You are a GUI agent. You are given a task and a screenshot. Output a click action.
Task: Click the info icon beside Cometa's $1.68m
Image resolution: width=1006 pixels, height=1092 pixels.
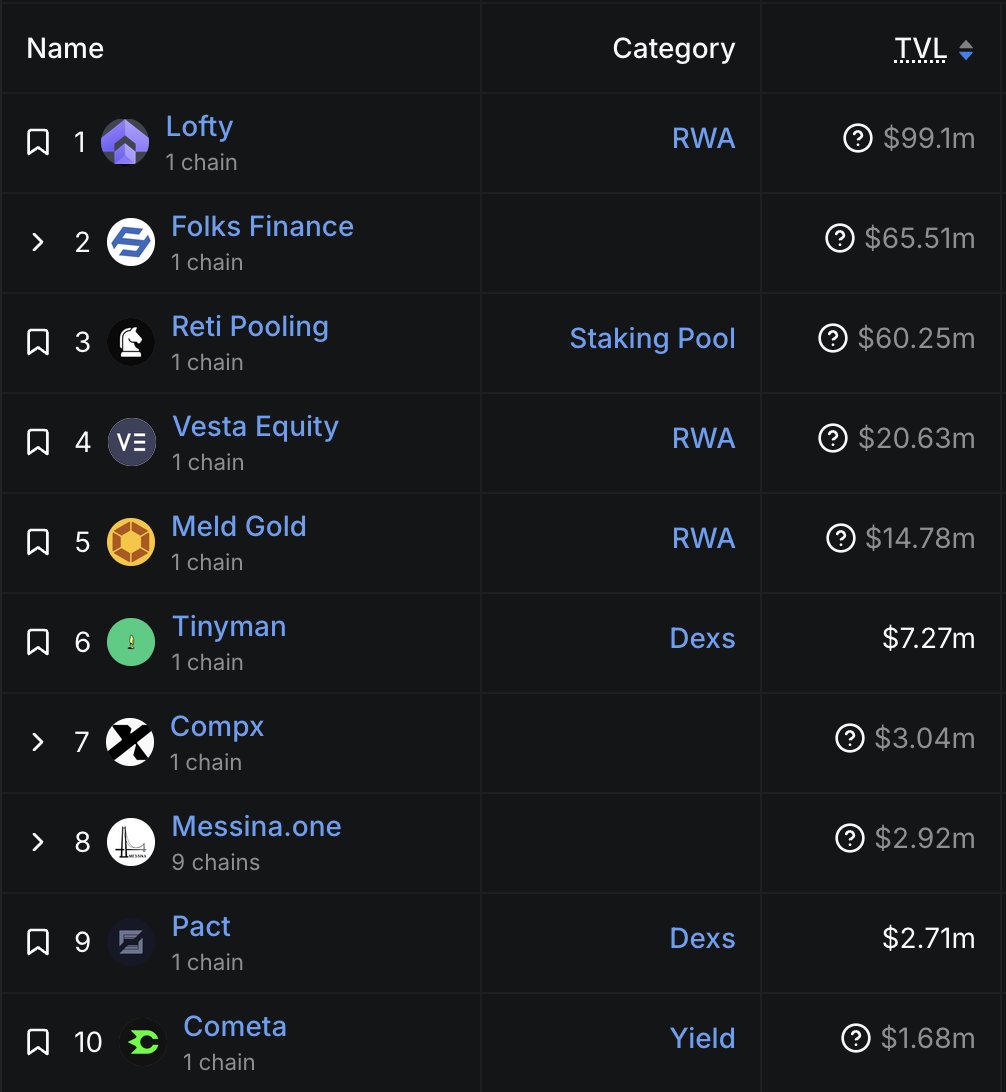pos(856,1039)
